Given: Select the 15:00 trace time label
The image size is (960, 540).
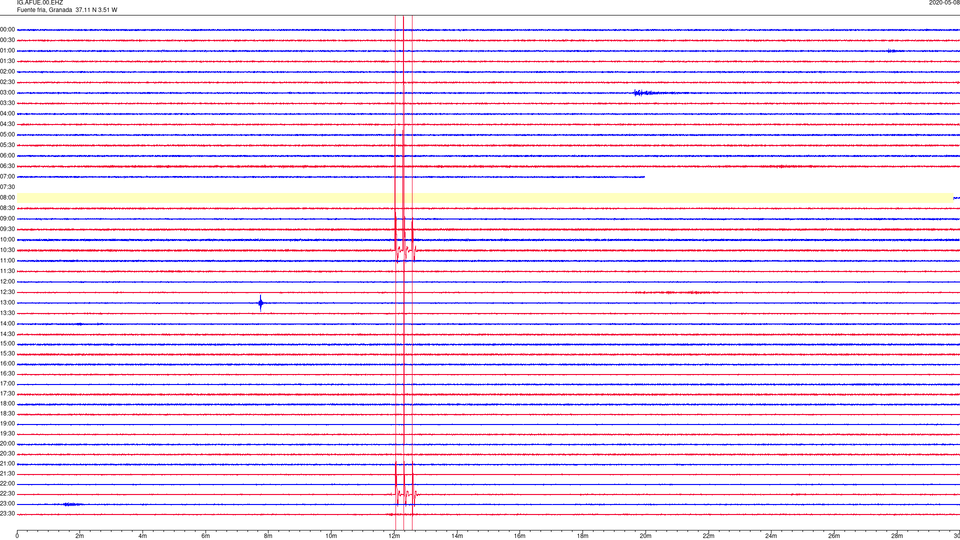Looking at the screenshot, I should point(7,344).
